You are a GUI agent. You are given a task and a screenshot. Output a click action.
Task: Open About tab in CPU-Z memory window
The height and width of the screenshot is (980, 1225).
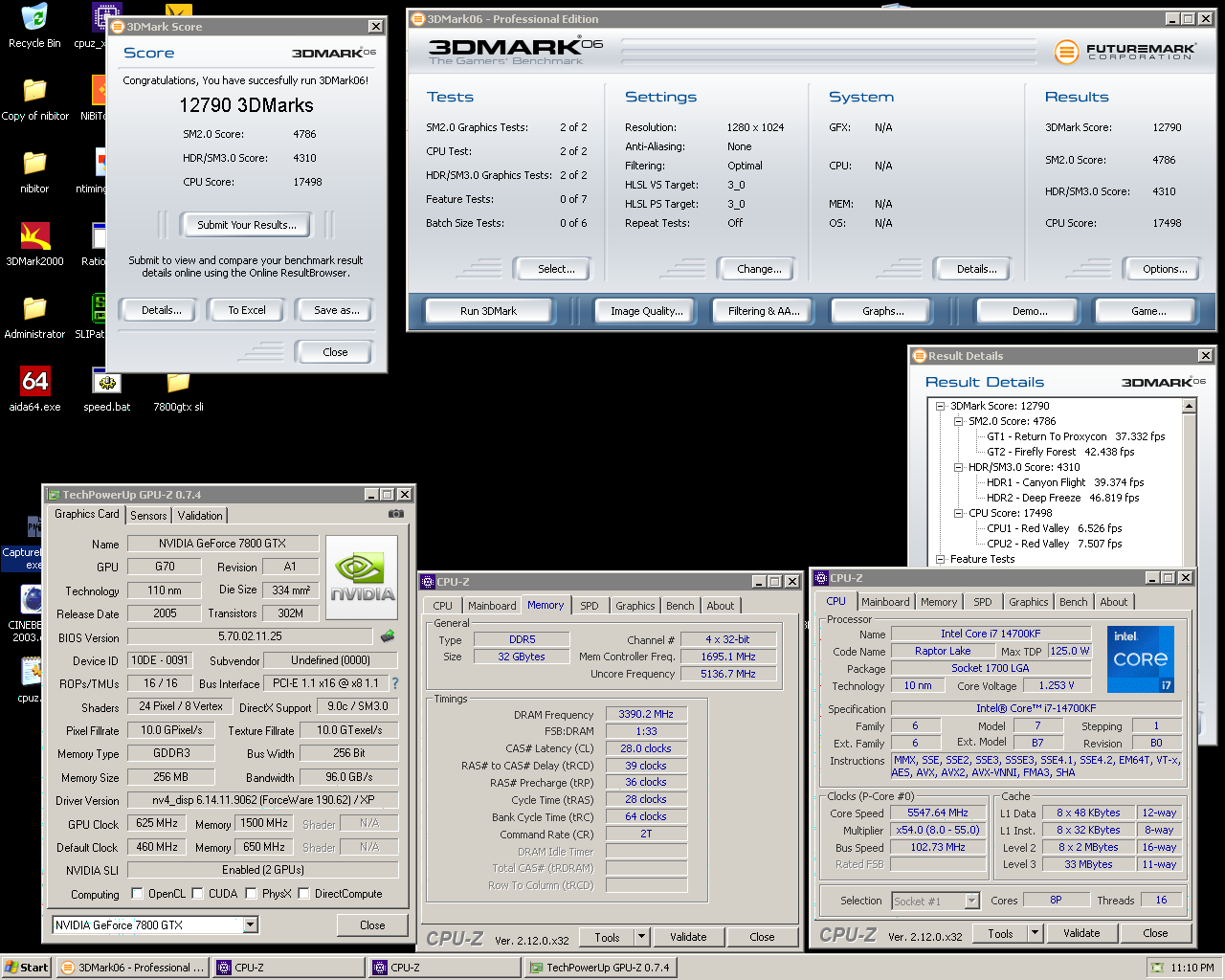tap(721, 606)
